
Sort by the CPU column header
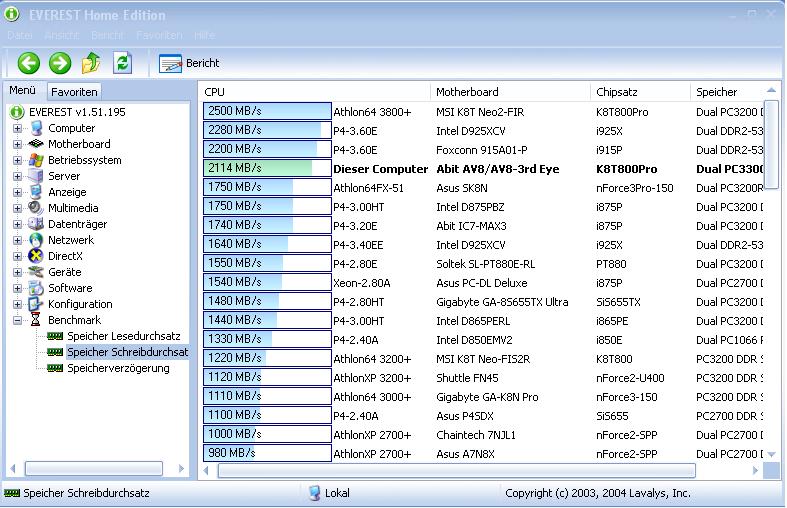point(315,92)
